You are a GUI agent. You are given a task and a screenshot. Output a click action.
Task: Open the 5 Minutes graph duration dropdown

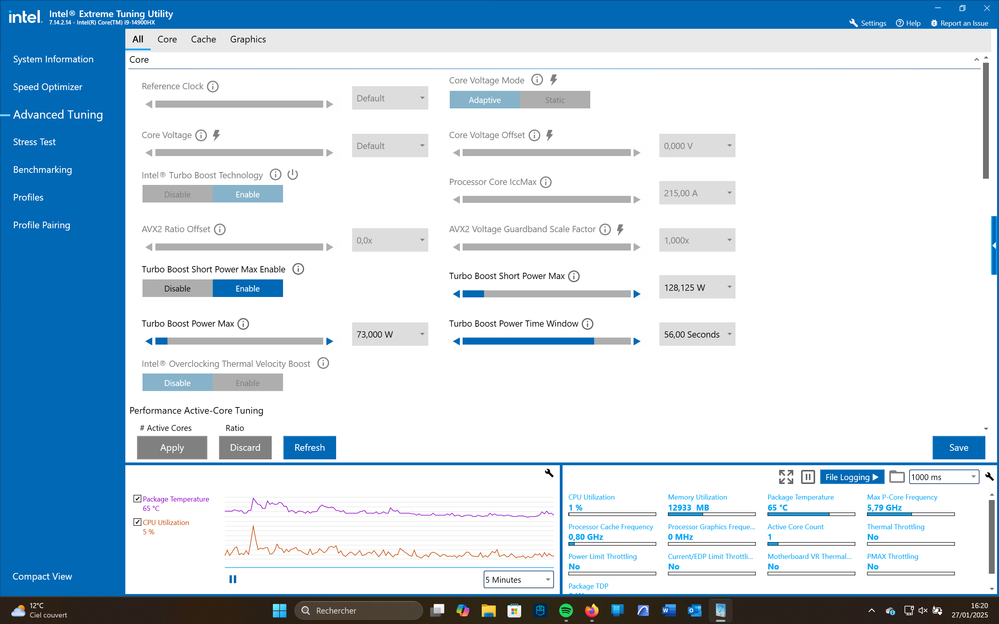tap(519, 579)
